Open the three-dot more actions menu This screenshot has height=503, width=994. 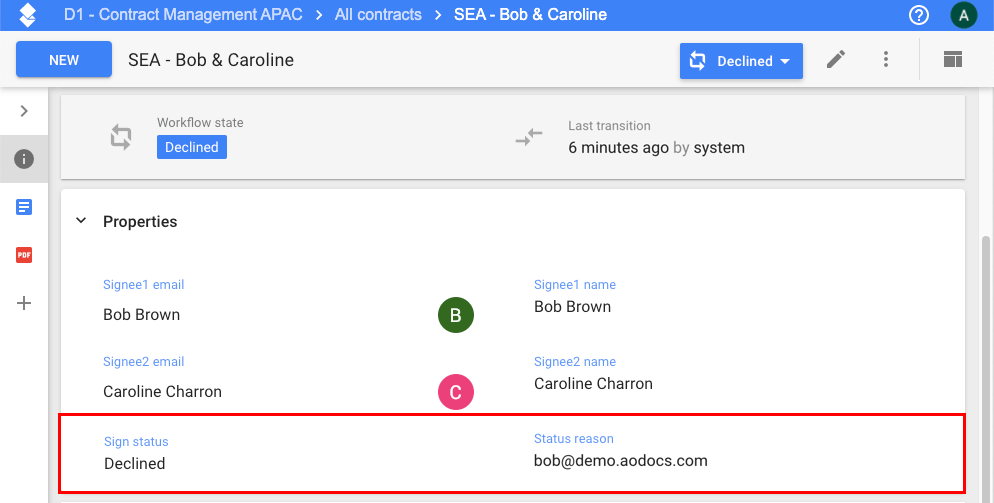886,60
